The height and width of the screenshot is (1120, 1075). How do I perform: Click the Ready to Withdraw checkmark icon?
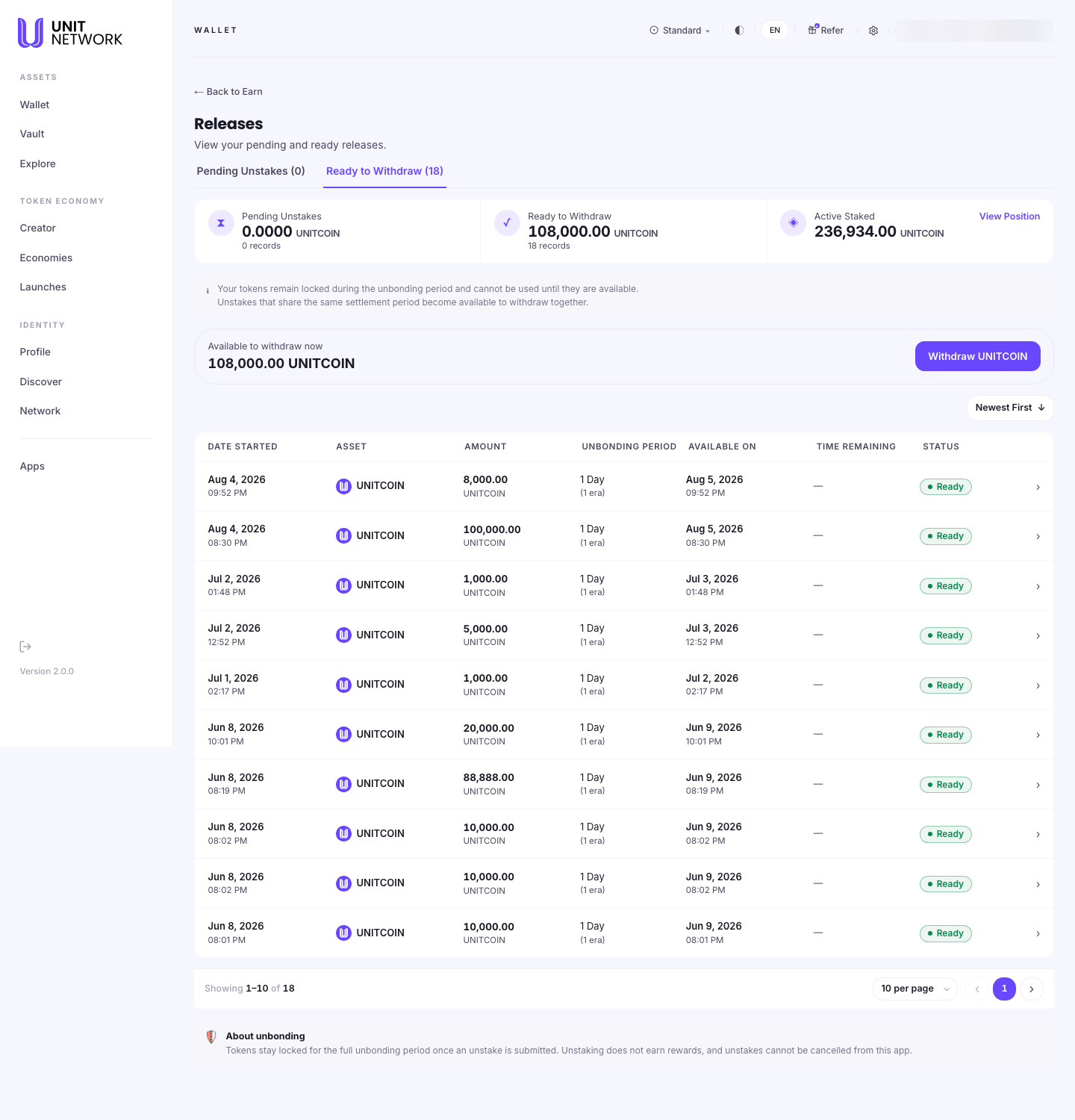507,223
